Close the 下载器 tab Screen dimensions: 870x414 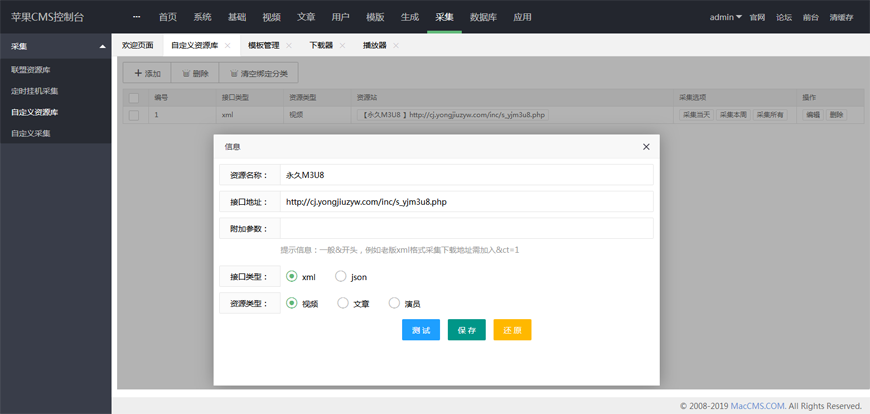click(342, 46)
